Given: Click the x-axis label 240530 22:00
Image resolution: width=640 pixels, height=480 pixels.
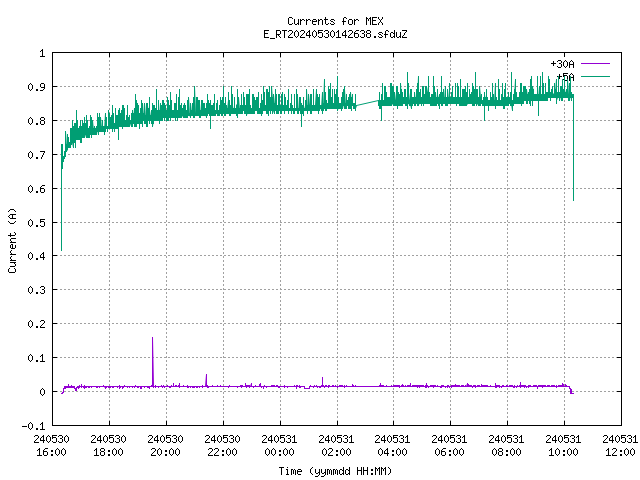Looking at the screenshot, I should coord(222,445).
